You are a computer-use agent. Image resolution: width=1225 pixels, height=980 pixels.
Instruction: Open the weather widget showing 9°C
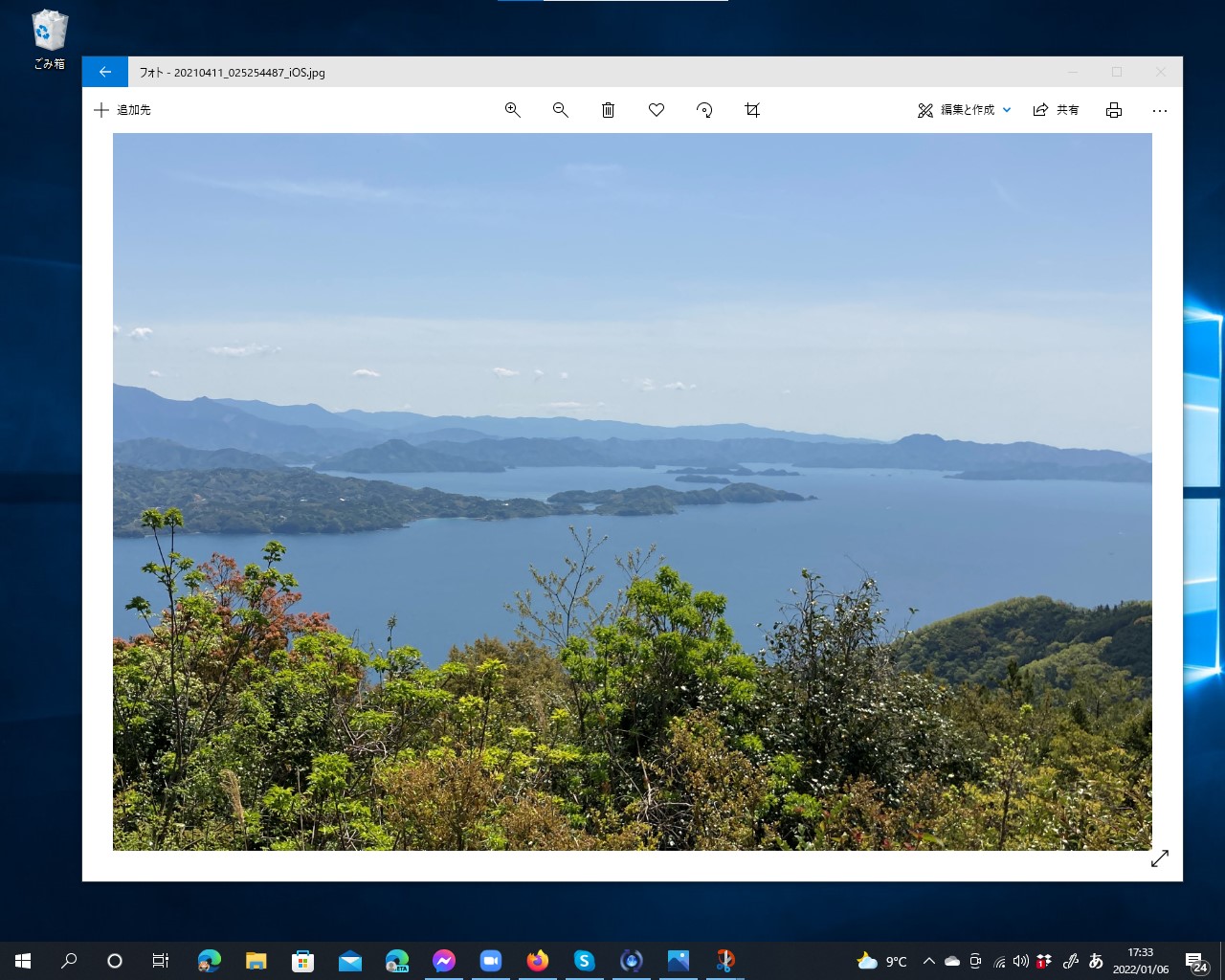click(882, 961)
